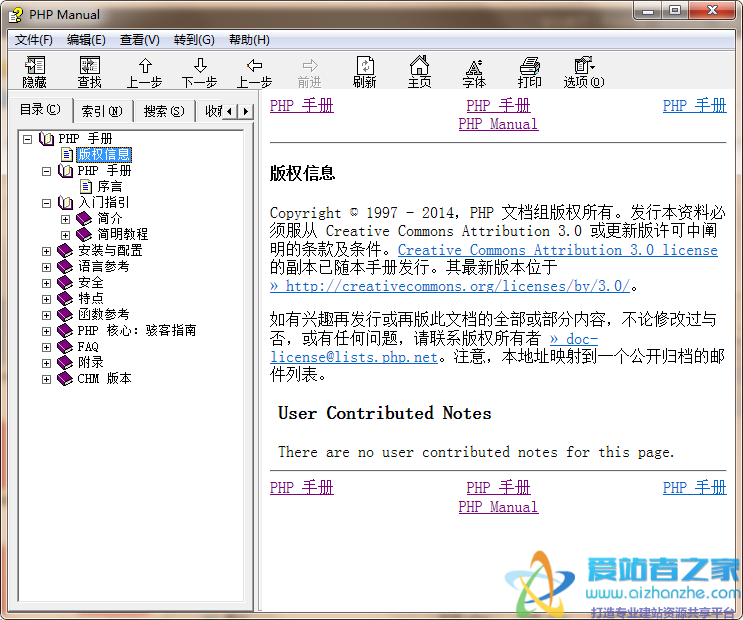This screenshot has height=620, width=743.
Task: Collapse the nested PHP 手册 node
Action: tap(46, 171)
